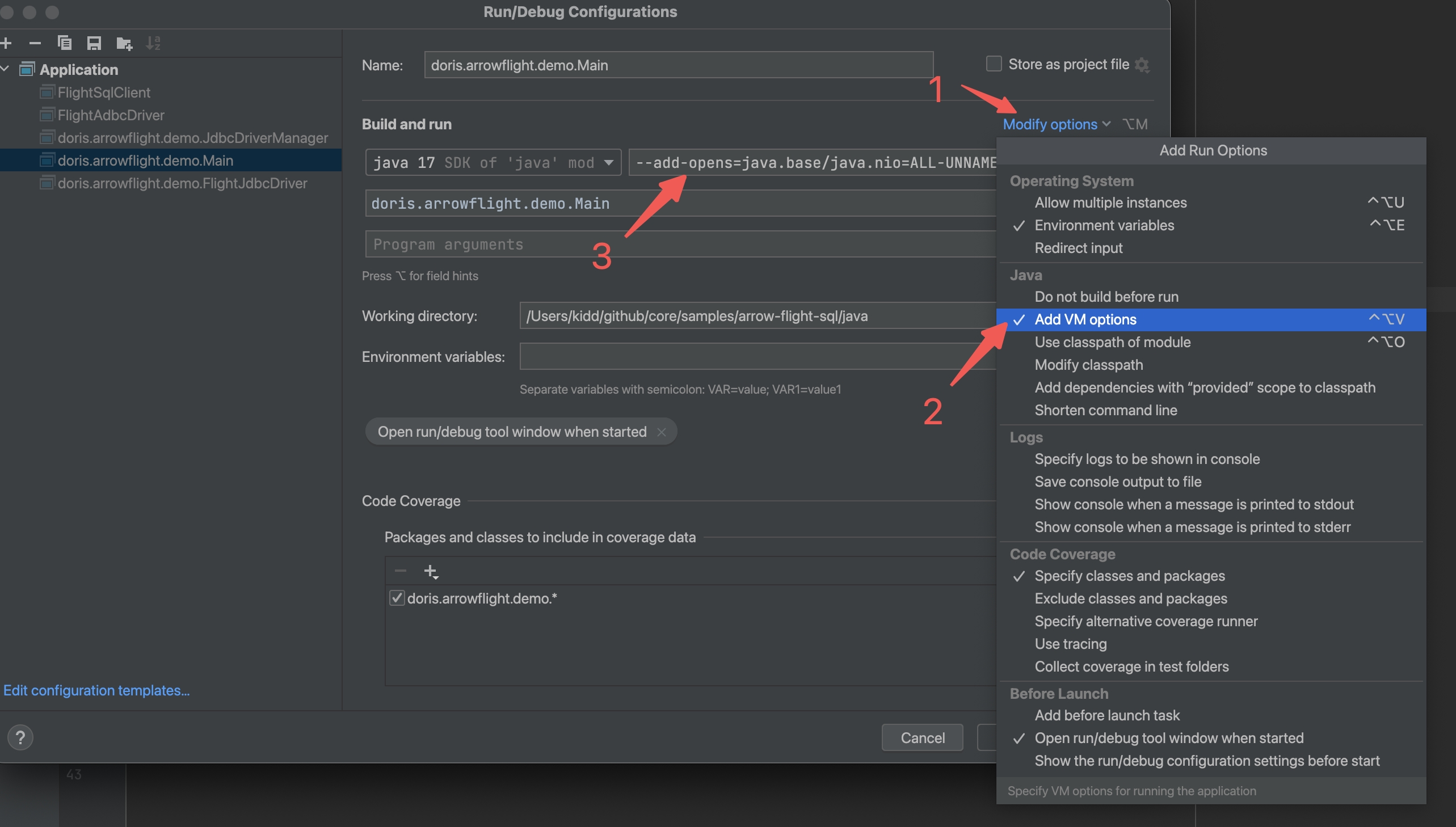Open help with the question mark icon
This screenshot has width=1456, height=827.
20,737
